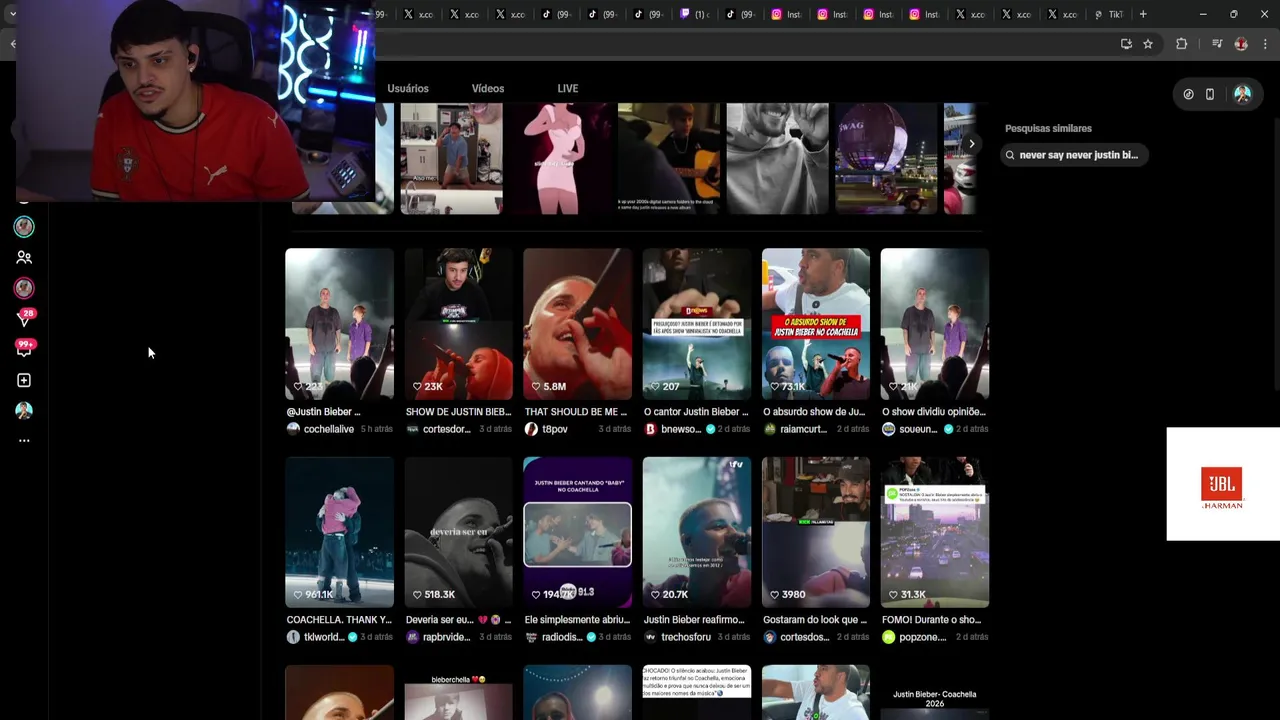Open 'O cantor Justin Bieber' video thumbnail

(696, 324)
